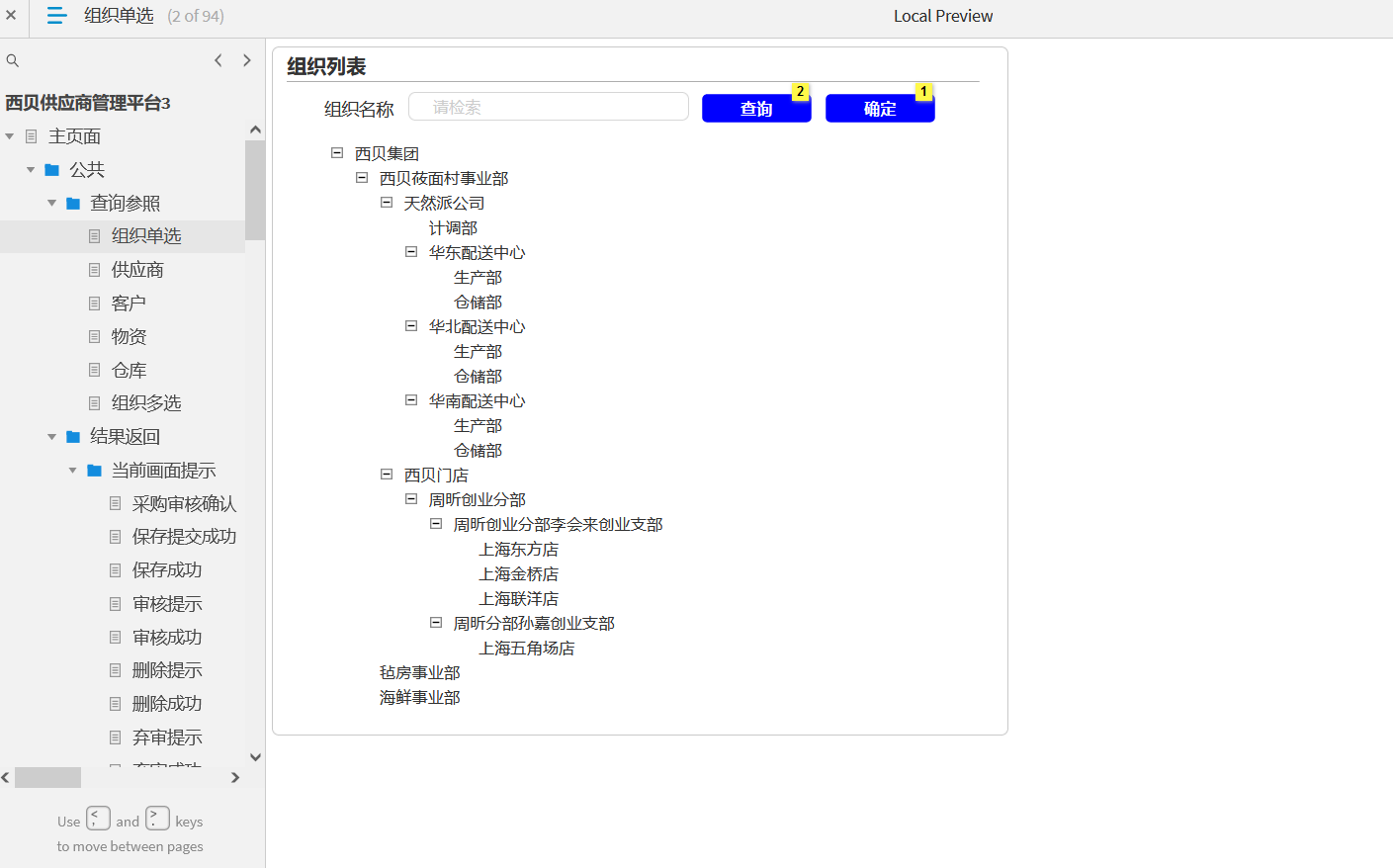1393x868 pixels.
Task: Click the page icon beside 供应商
Action: (95, 270)
